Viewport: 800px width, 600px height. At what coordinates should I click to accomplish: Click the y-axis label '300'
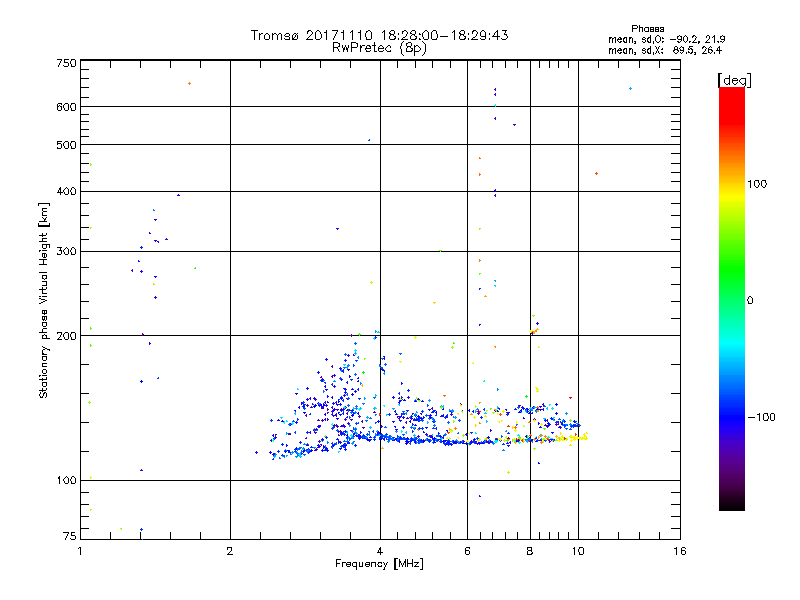click(66, 251)
